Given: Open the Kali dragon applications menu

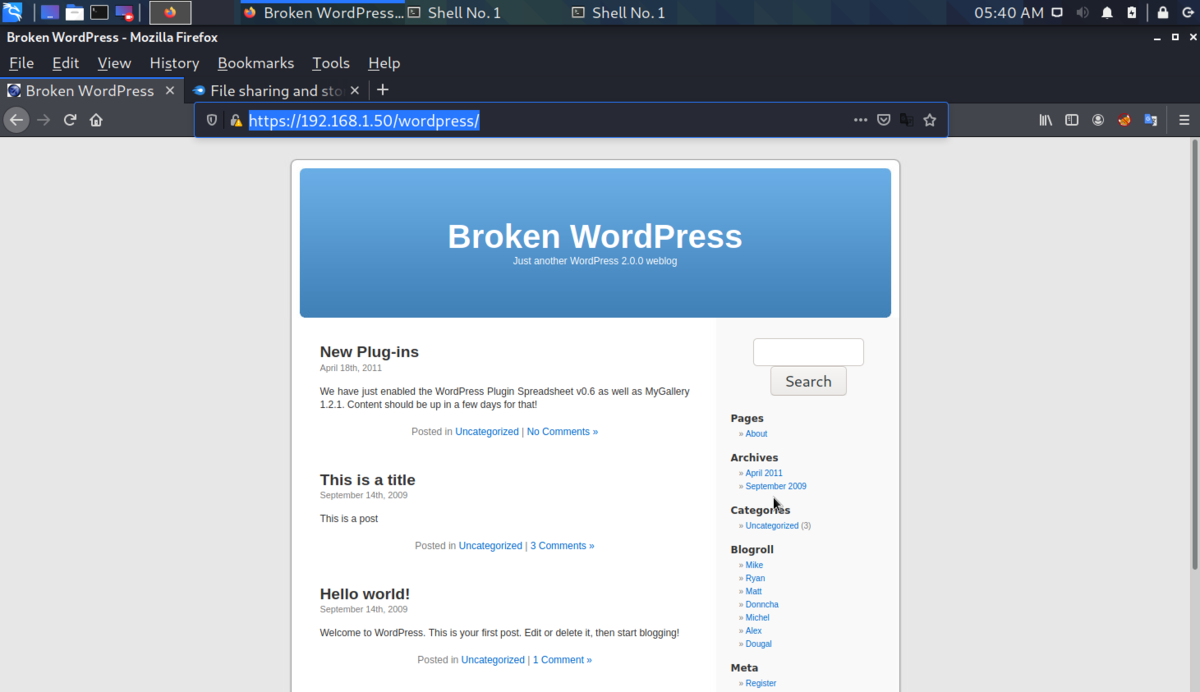Looking at the screenshot, I should [13, 13].
